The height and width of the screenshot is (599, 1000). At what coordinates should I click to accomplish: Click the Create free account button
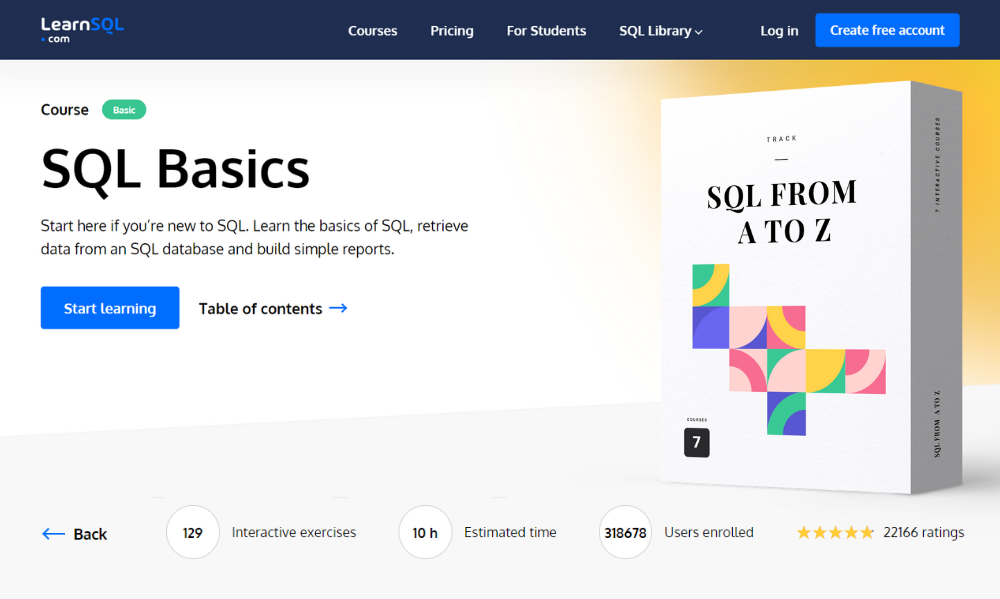tap(887, 30)
